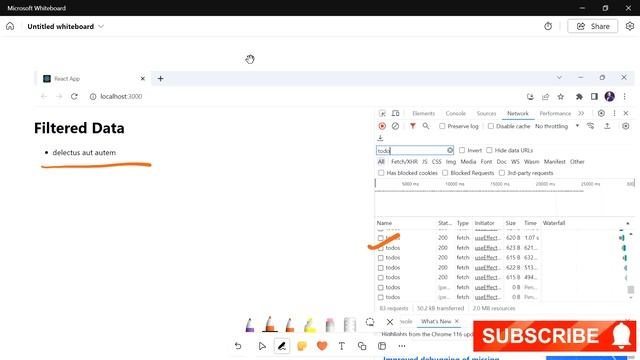The width and height of the screenshot is (640, 360).
Task: Expand the tab search chevron
Action: click(x=559, y=78)
